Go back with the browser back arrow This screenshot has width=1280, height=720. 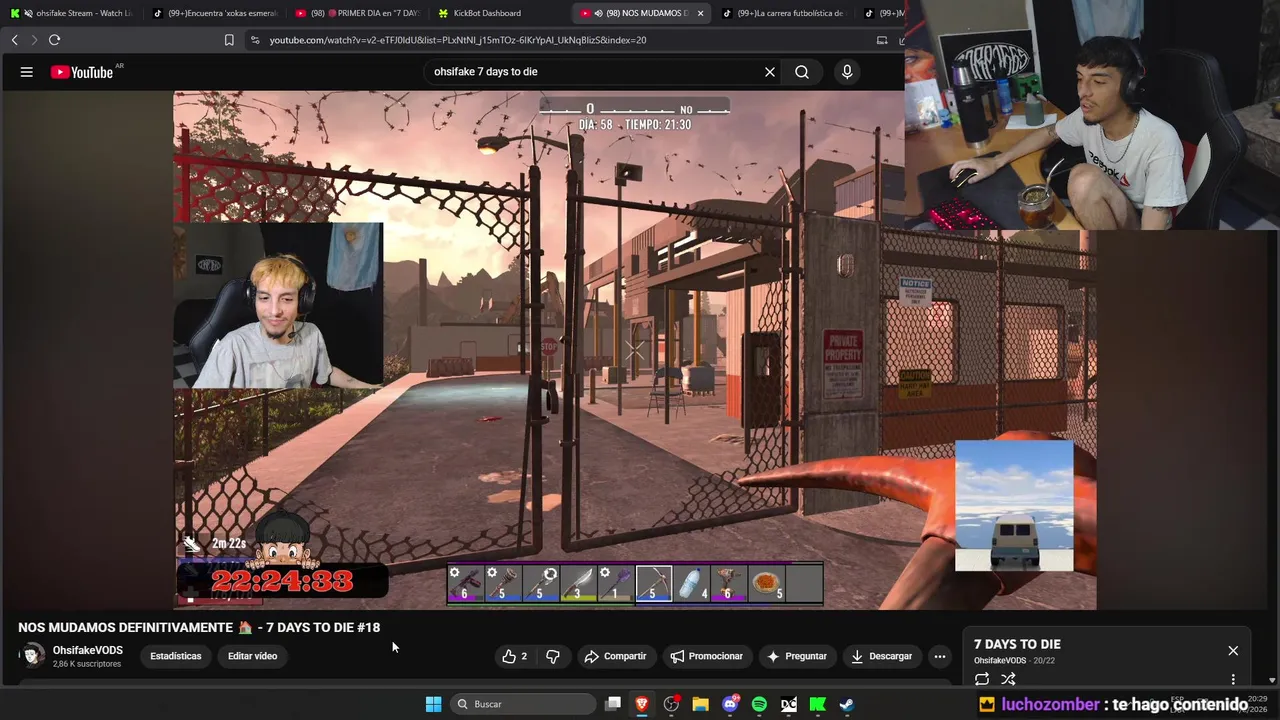tap(15, 40)
